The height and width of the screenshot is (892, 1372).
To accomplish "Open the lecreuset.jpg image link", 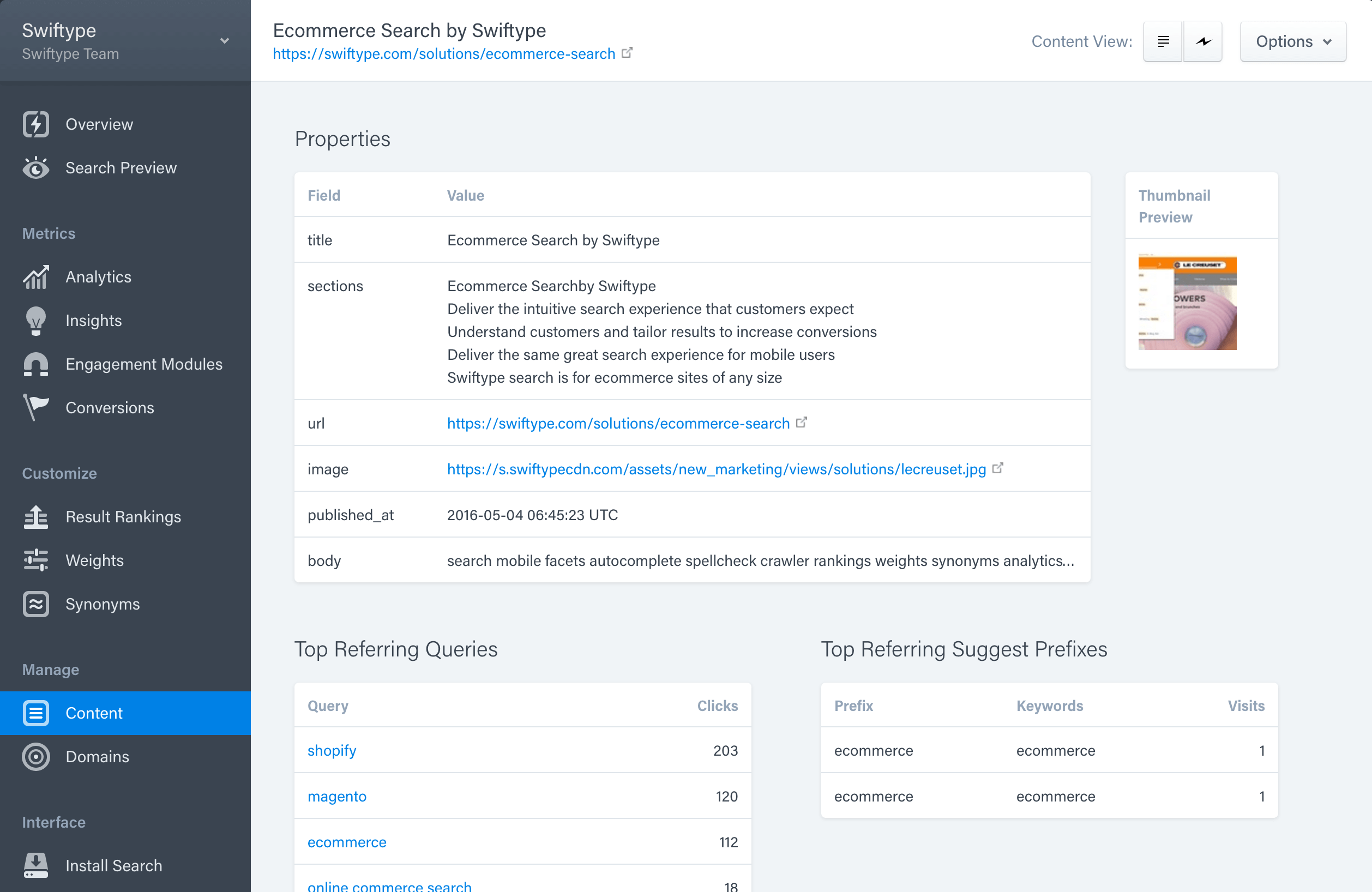I will (716, 469).
